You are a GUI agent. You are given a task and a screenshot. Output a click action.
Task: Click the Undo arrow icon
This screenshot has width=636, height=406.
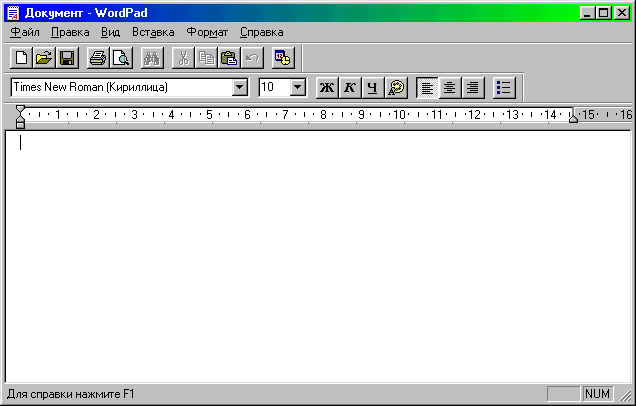click(252, 58)
